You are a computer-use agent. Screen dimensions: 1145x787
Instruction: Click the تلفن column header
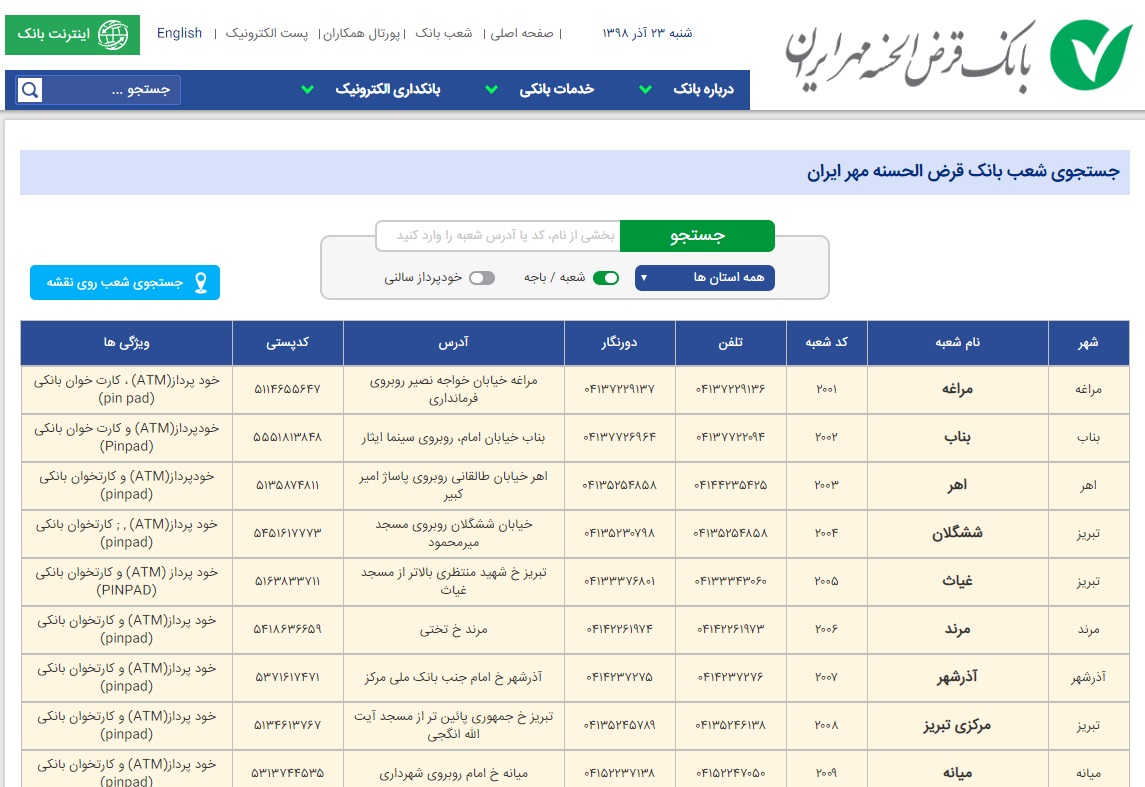(x=730, y=342)
